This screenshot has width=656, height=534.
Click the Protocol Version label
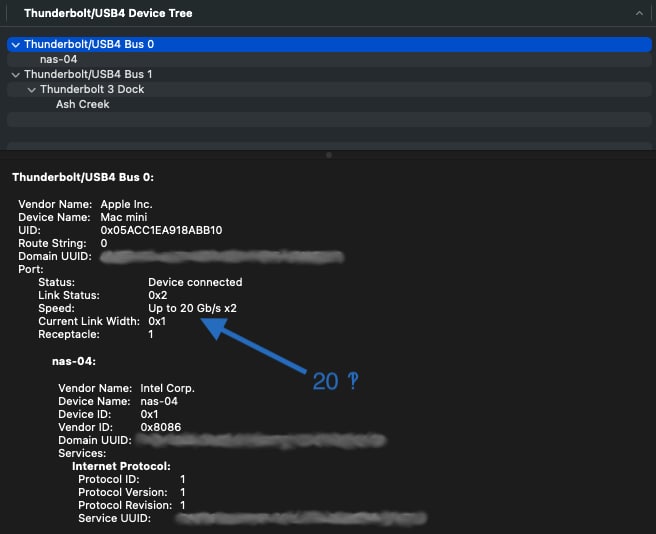point(123,492)
